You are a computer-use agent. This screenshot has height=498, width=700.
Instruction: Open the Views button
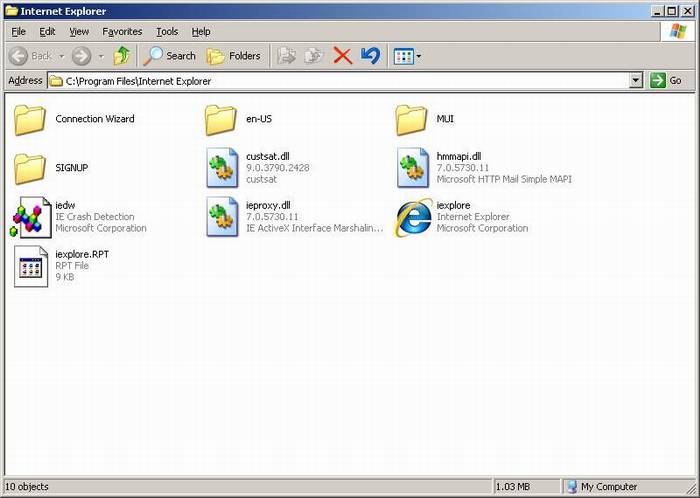click(404, 56)
